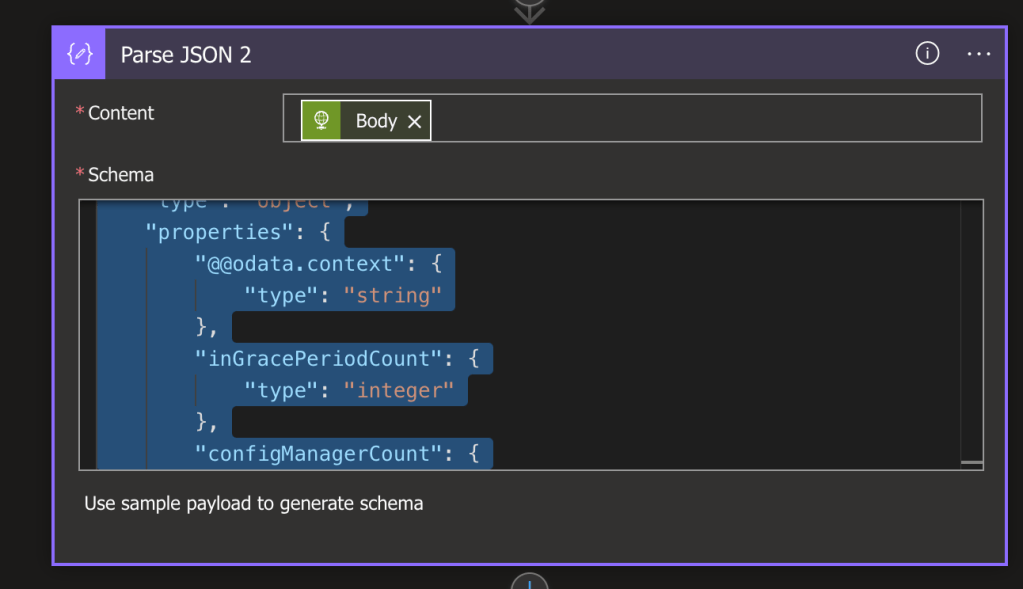This screenshot has width=1023, height=589.
Task: Open the info icon in card header
Action: point(927,54)
